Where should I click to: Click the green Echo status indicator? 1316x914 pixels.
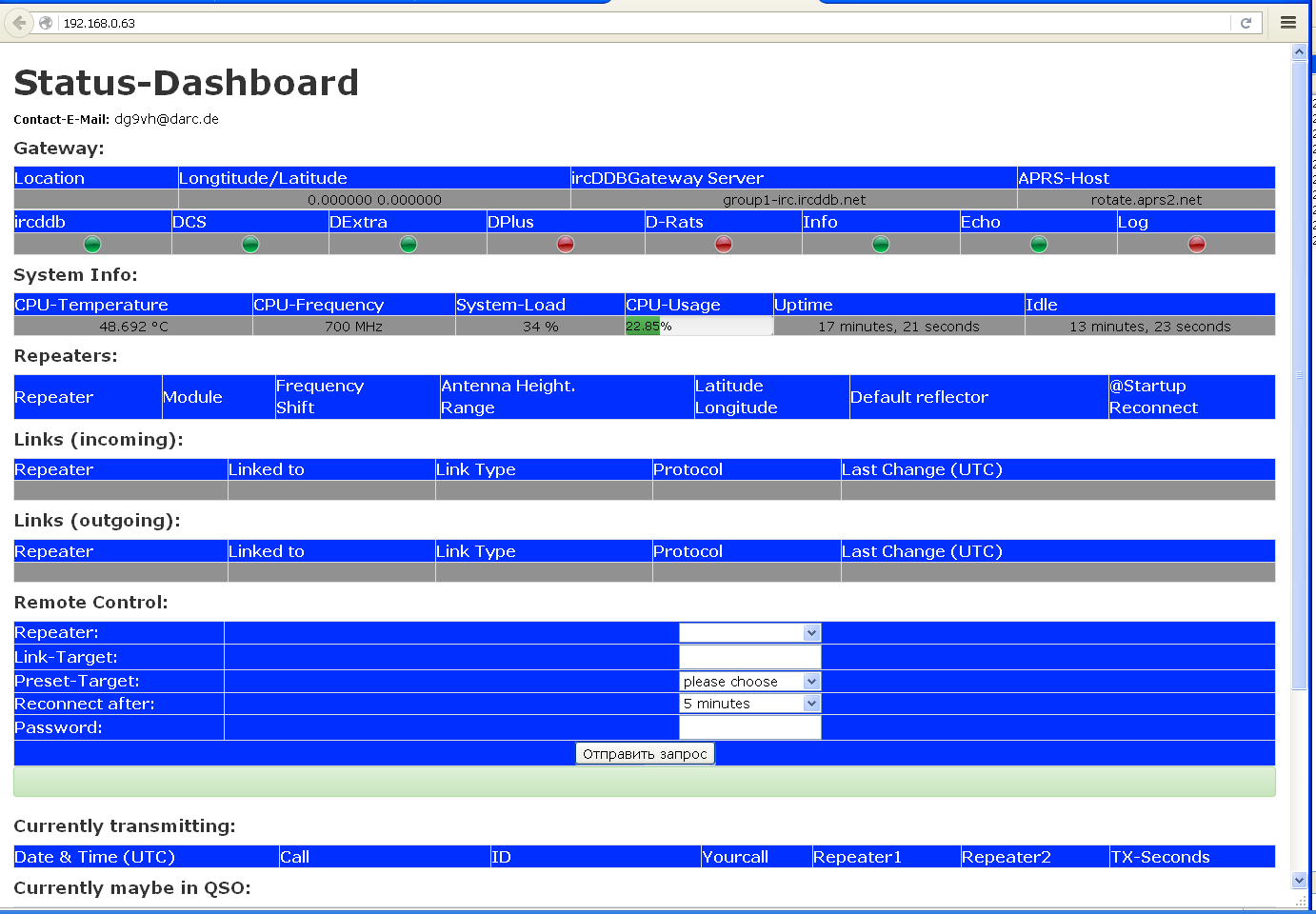coord(1039,245)
